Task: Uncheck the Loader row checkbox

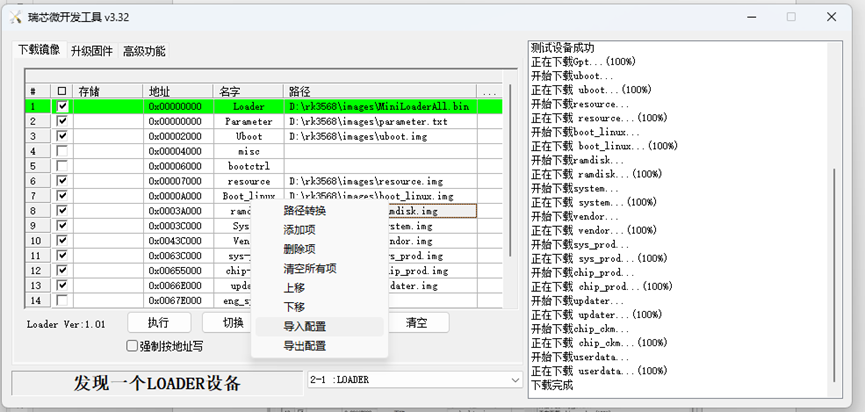Action: tap(63, 106)
